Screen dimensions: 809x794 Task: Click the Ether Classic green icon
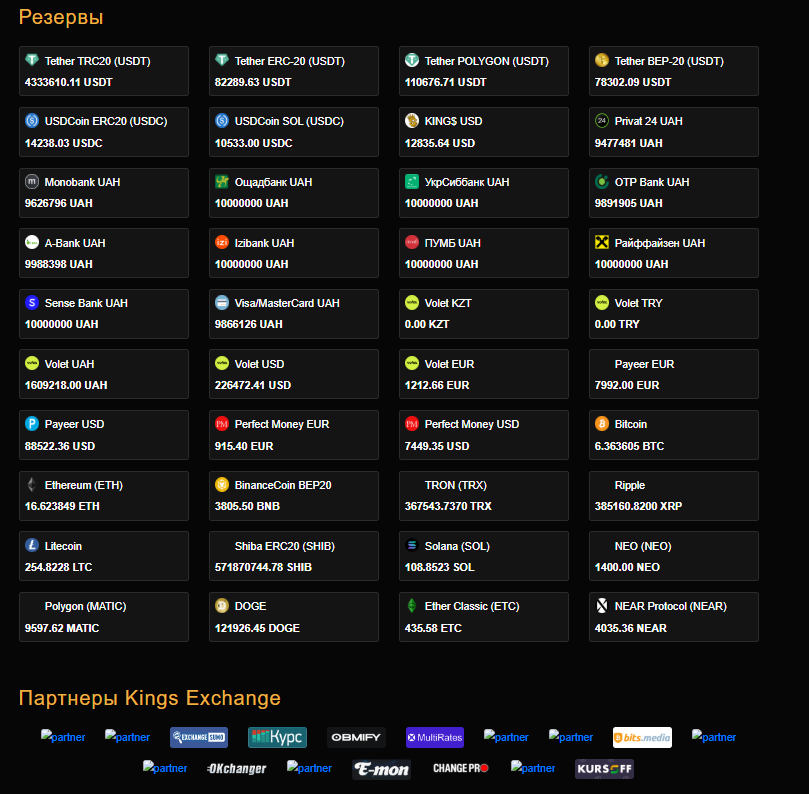click(x=412, y=606)
